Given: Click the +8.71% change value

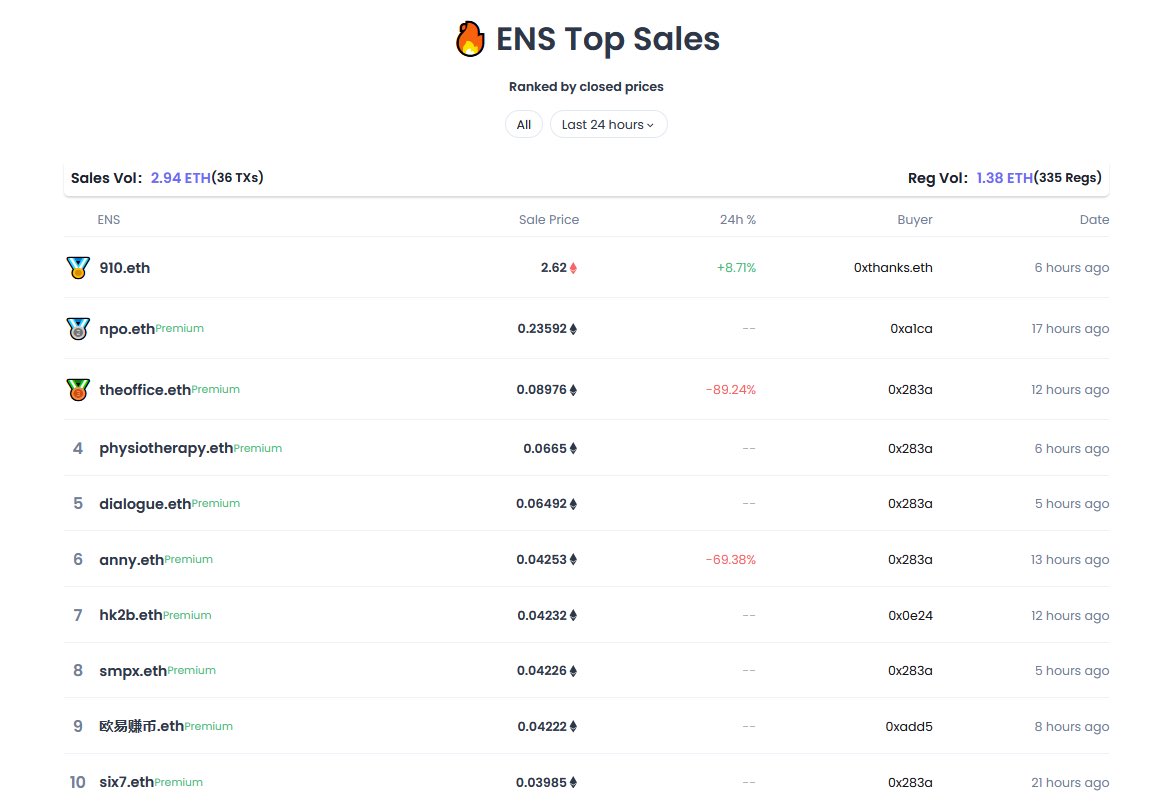Looking at the screenshot, I should click(x=736, y=268).
